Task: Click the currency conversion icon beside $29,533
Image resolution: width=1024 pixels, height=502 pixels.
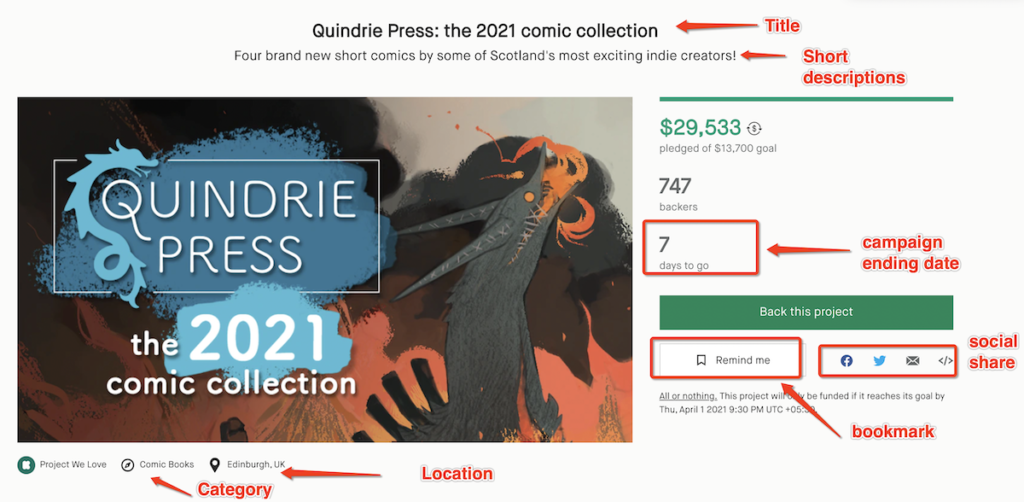Action: click(755, 128)
